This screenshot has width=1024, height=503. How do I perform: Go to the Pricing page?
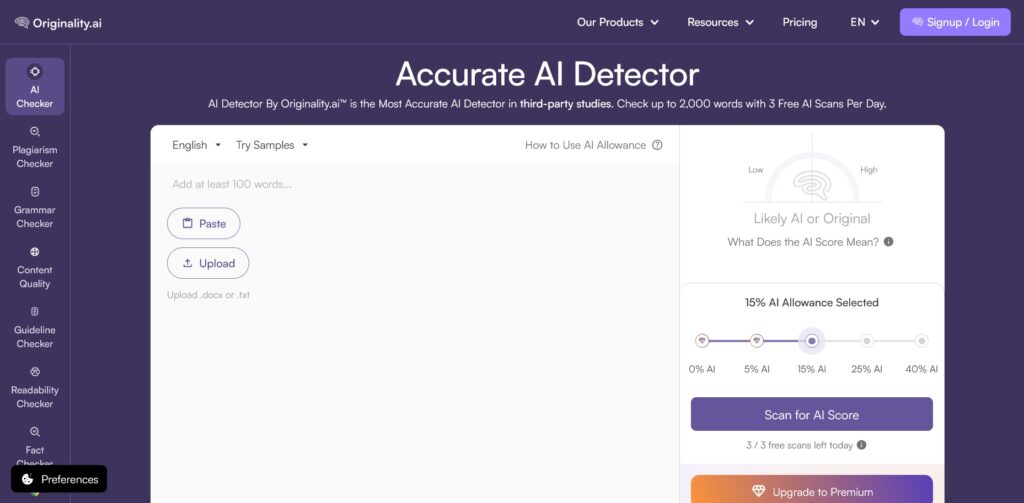800,22
